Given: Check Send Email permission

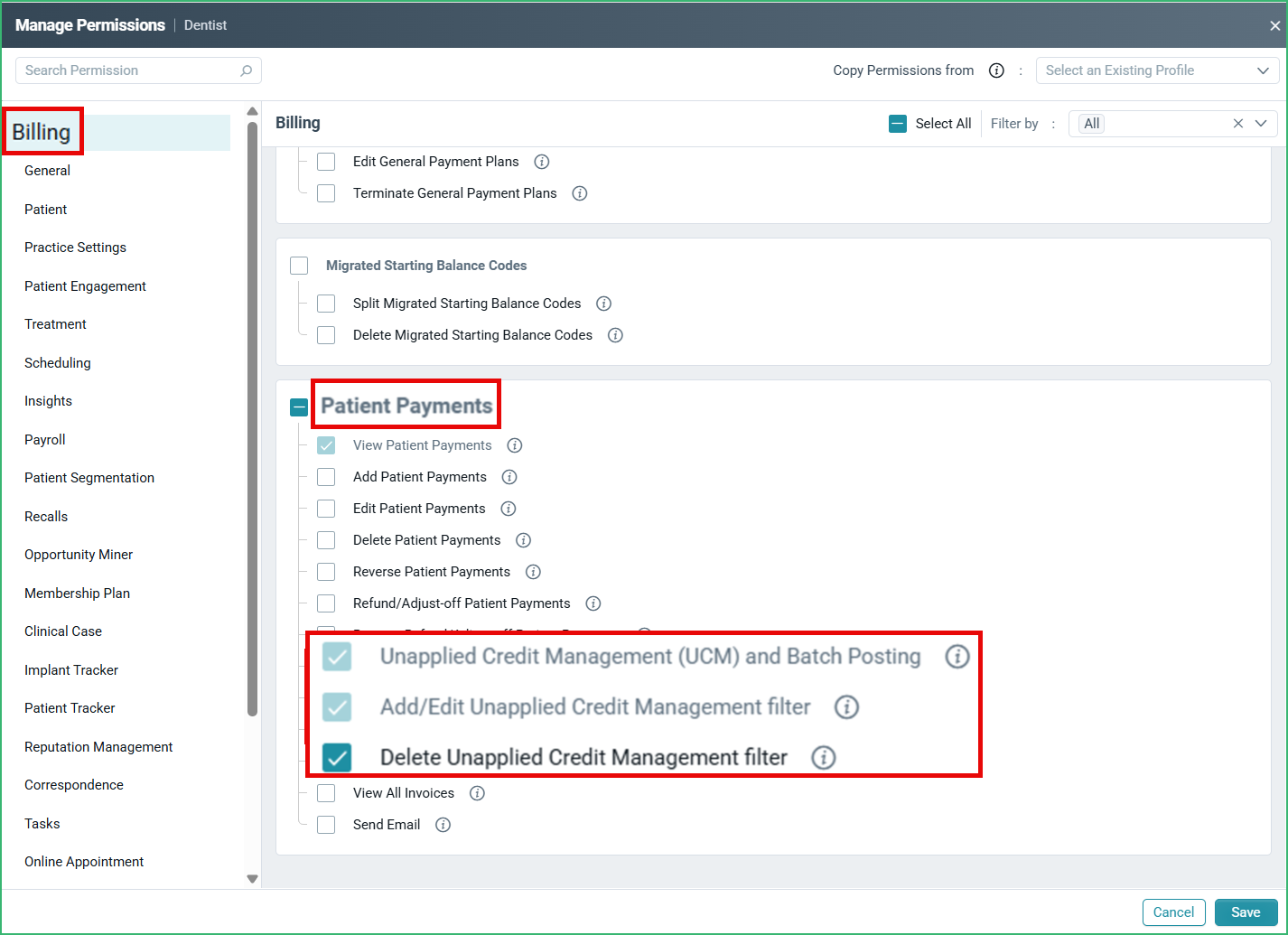Looking at the screenshot, I should (x=326, y=825).
